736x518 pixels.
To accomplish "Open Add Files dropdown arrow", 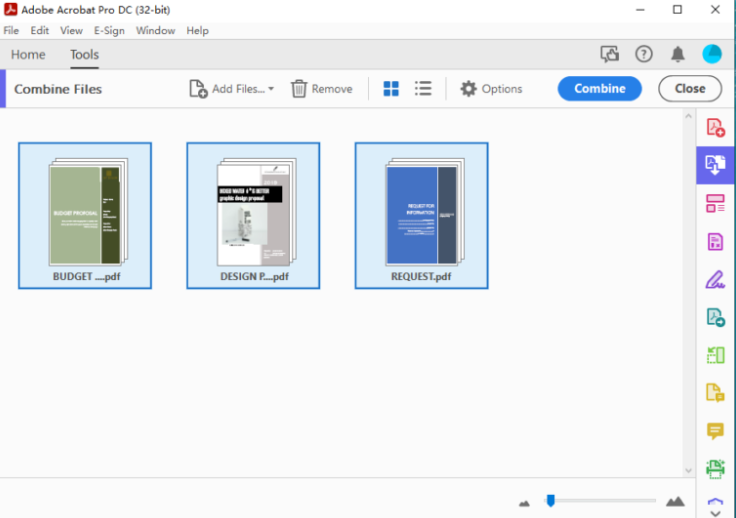I will (x=271, y=89).
